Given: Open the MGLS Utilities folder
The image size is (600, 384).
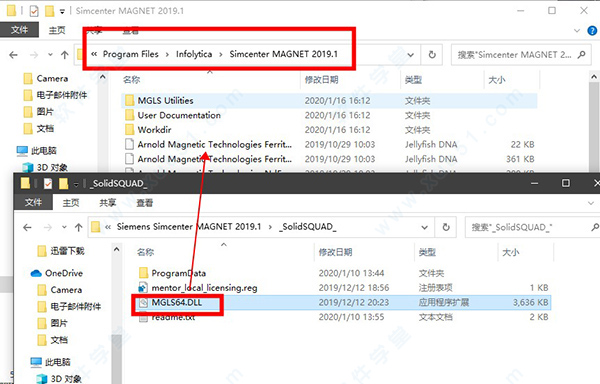Looking at the screenshot, I should (330, 101).
